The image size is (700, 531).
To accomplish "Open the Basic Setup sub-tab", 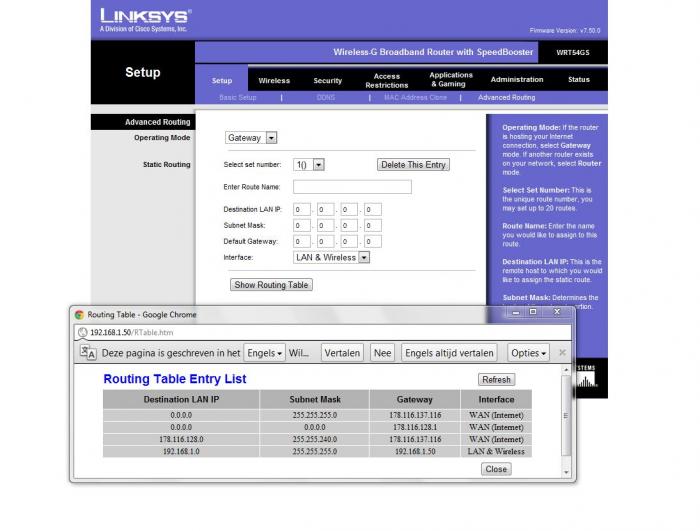I will click(x=238, y=97).
